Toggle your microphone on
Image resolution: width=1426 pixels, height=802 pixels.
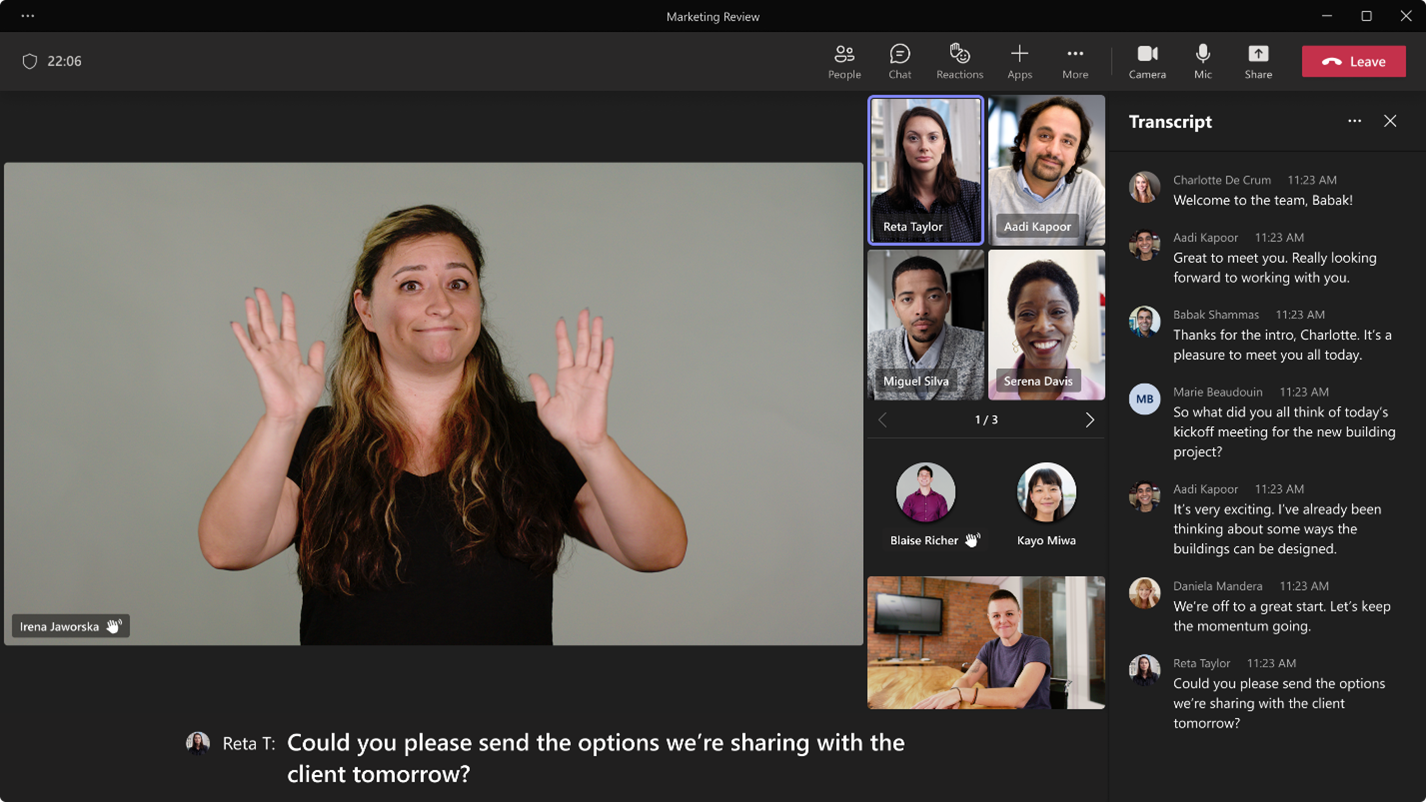point(1202,61)
